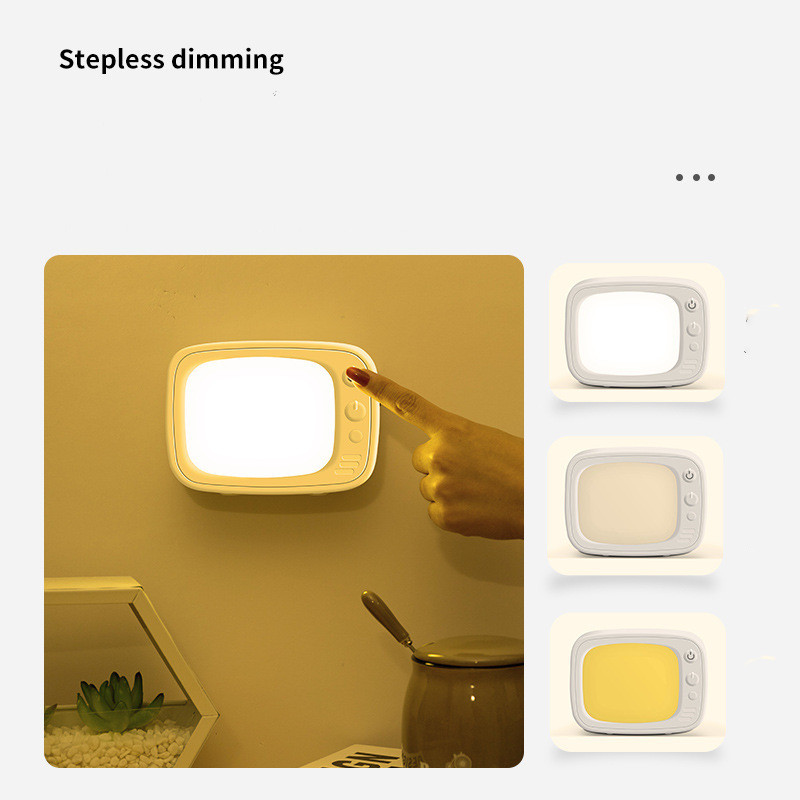Image resolution: width=800 pixels, height=800 pixels.
Task: Click the Stepless dimming heading
Action: click(x=171, y=60)
